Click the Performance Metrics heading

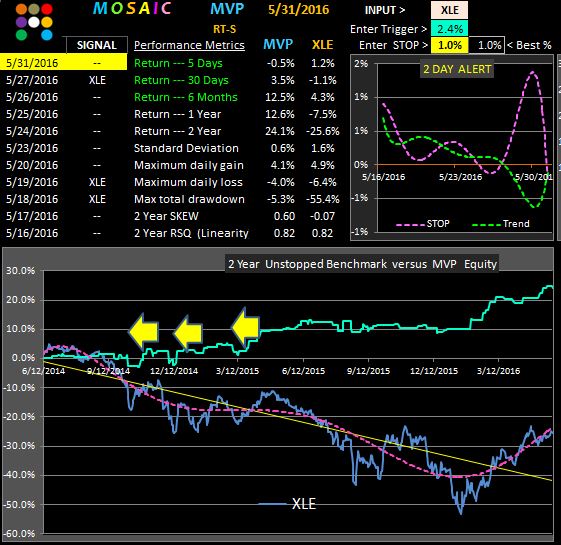point(189,45)
